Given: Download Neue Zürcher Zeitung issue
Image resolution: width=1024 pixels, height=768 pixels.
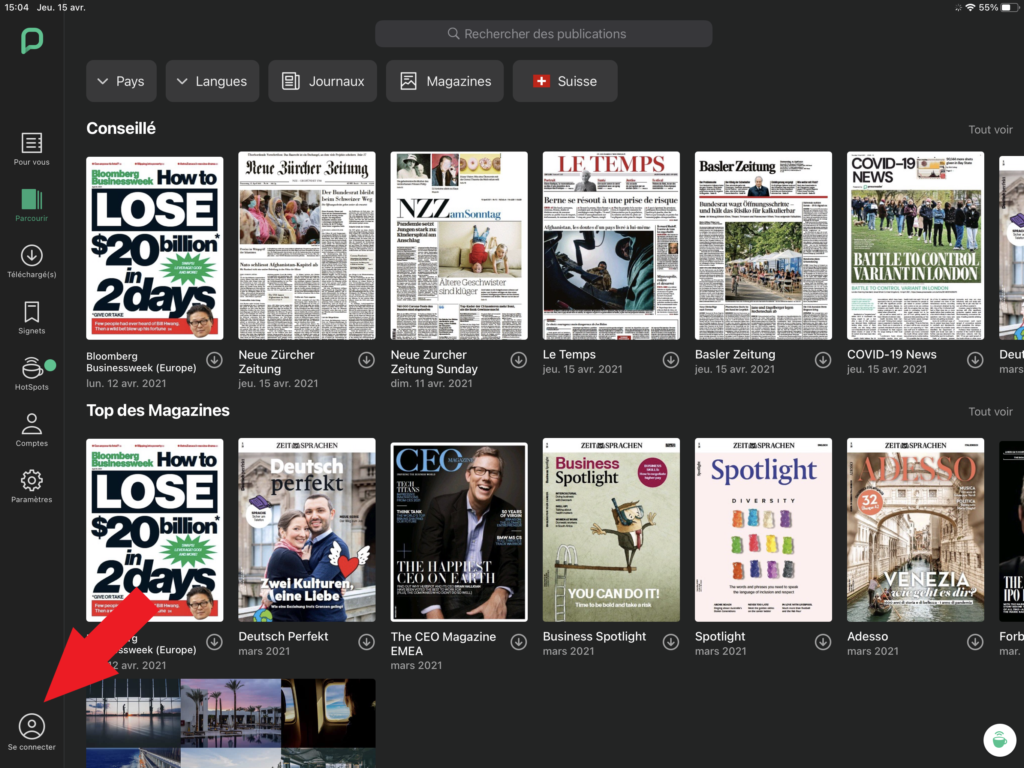Looking at the screenshot, I should [x=366, y=360].
